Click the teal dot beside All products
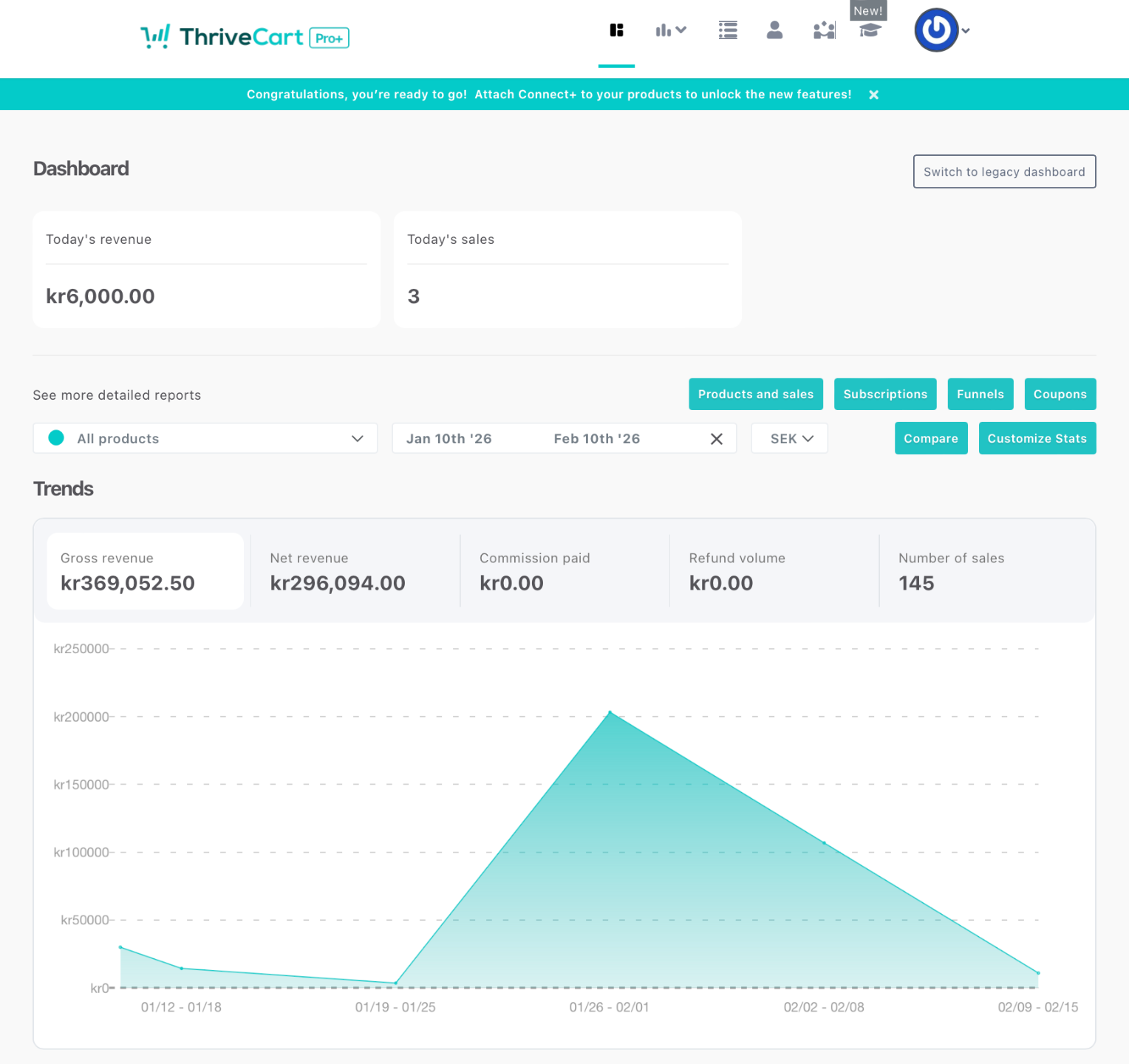Image resolution: width=1129 pixels, height=1064 pixels. click(x=56, y=438)
